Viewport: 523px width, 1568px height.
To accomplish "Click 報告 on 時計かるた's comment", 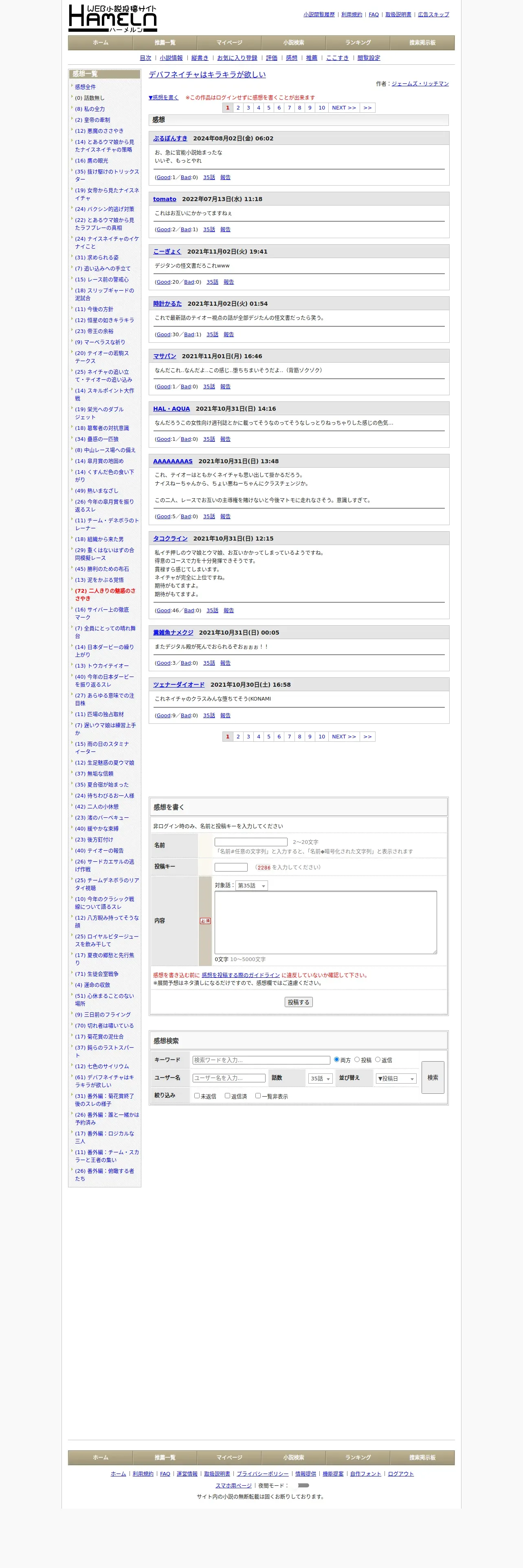I will (229, 334).
